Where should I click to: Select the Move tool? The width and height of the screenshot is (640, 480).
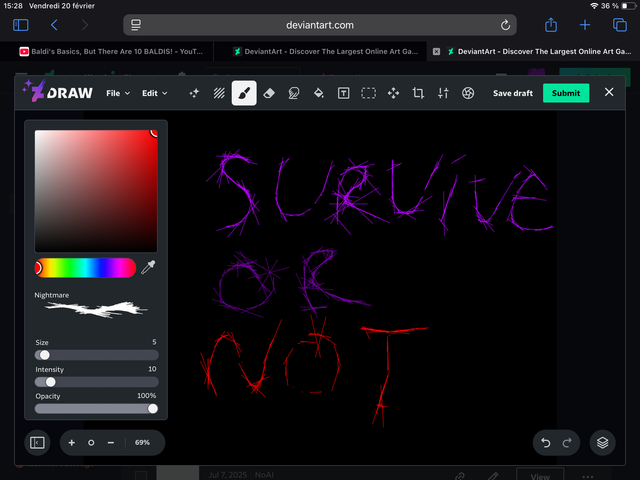pos(393,93)
